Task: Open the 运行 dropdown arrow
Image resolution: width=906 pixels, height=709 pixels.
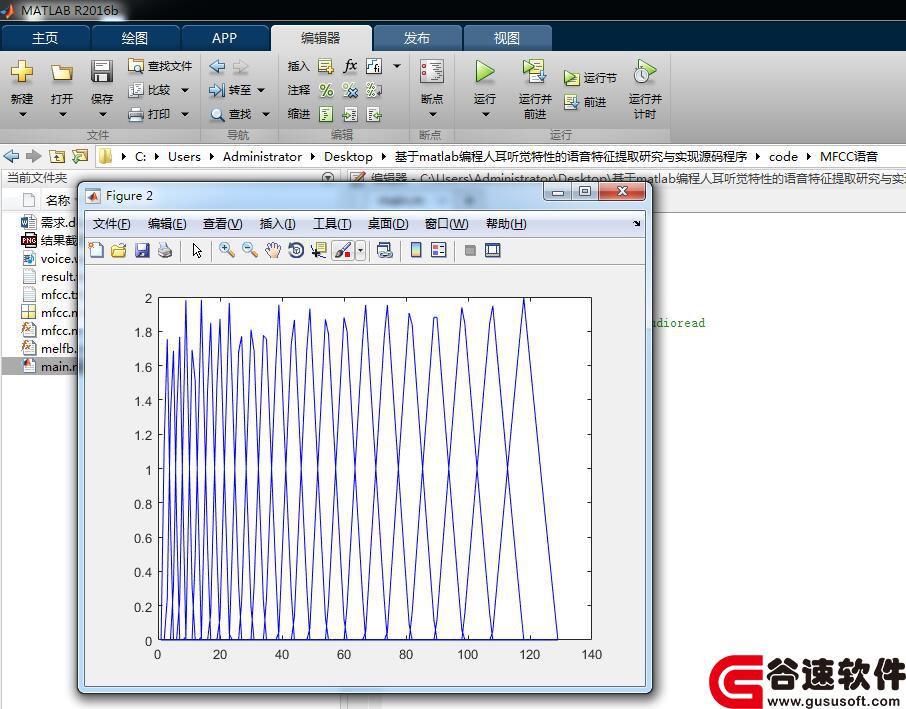Action: point(485,114)
